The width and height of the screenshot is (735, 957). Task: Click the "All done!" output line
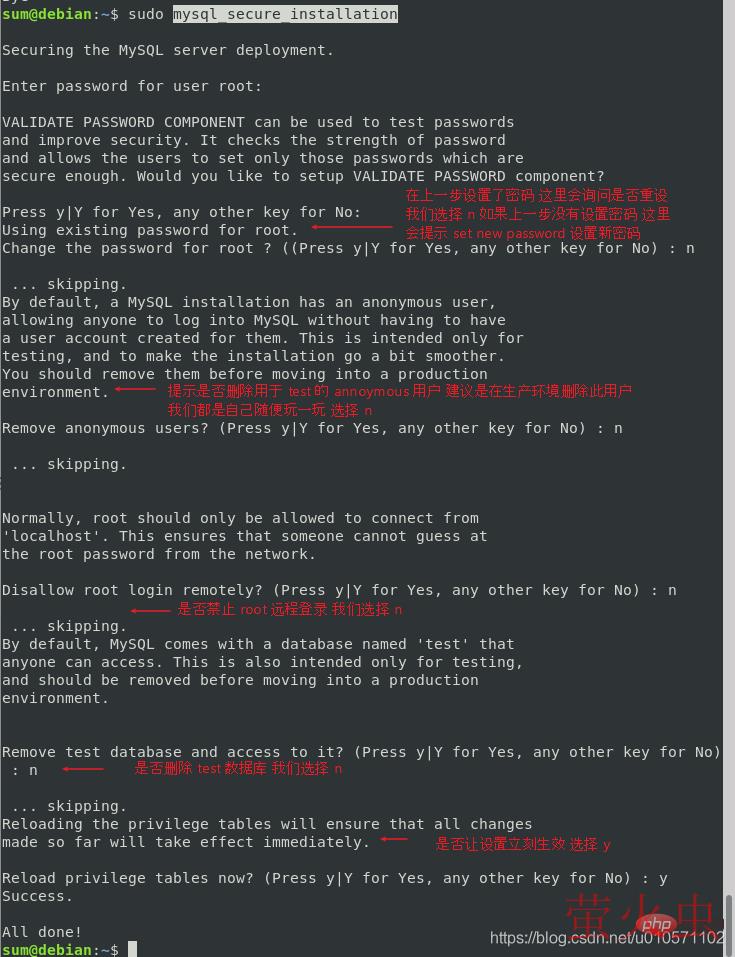42,932
